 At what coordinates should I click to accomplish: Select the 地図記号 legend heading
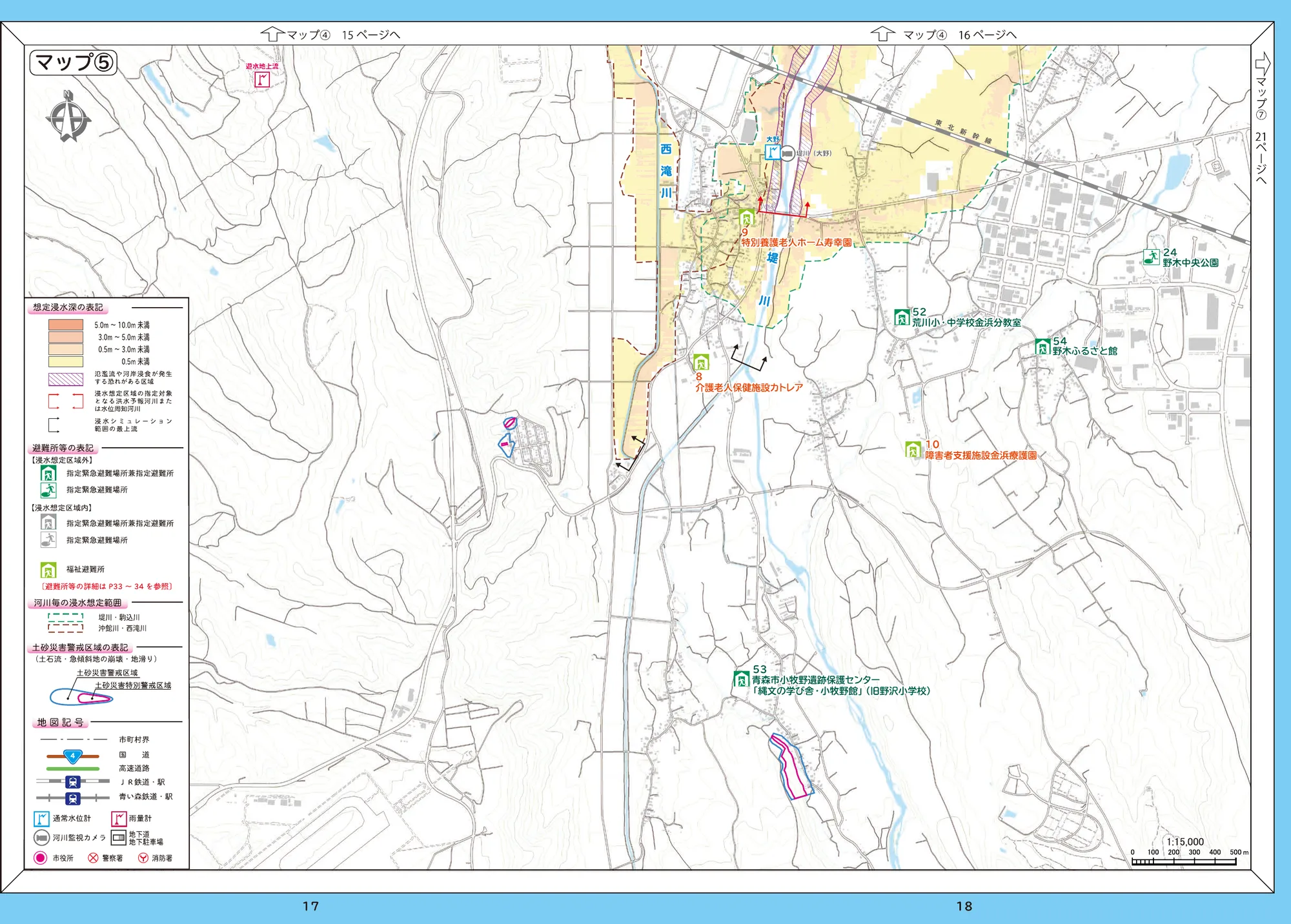coord(61,723)
